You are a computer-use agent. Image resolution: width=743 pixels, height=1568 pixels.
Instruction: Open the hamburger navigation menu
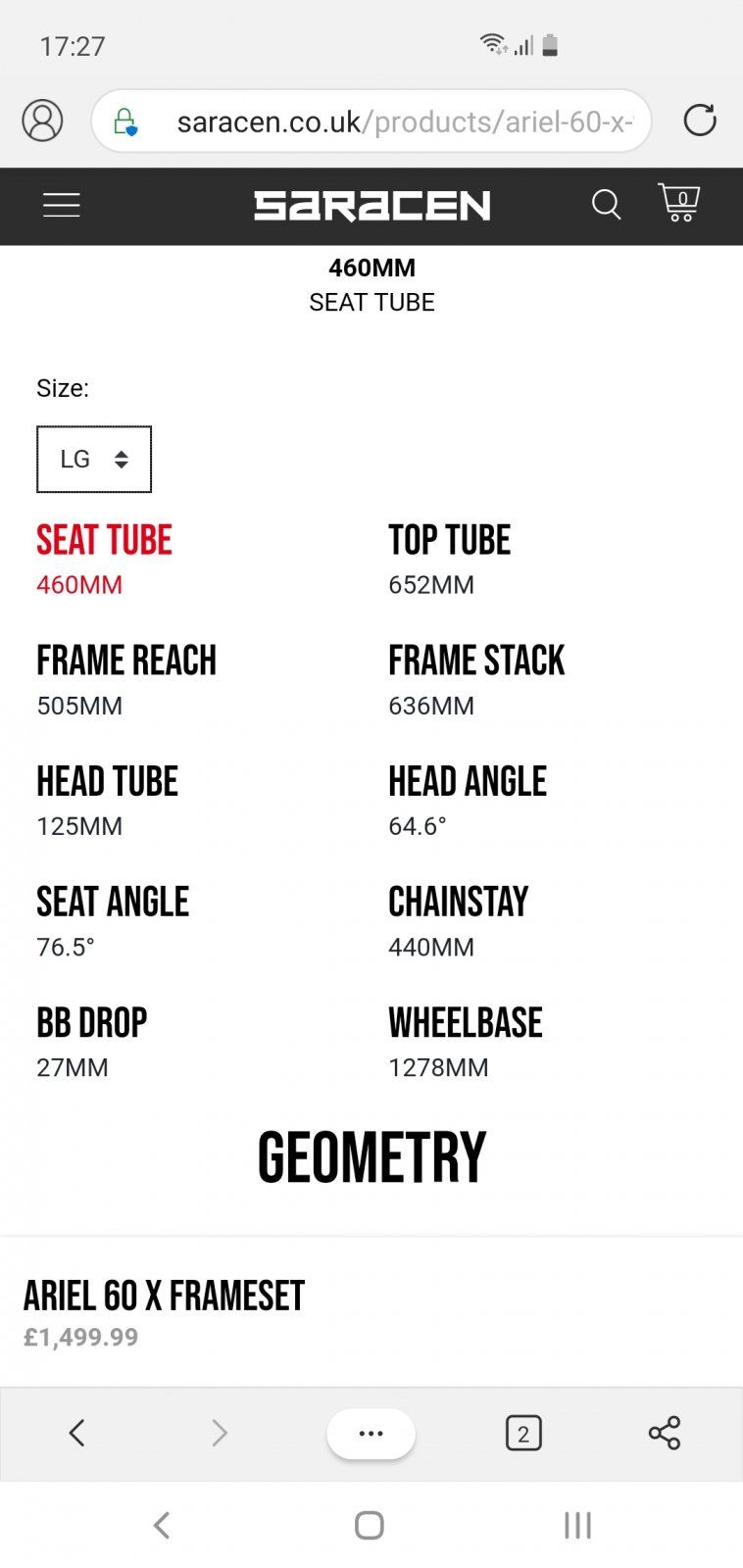(61, 205)
